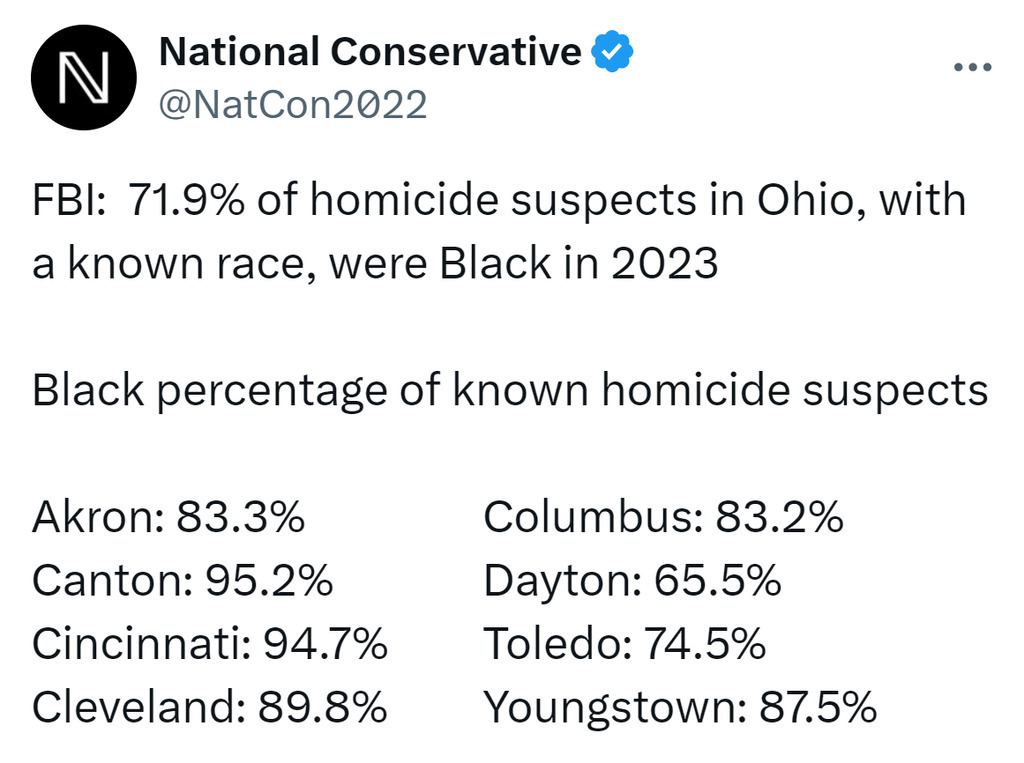Select the Toledo: 74.5% entry
Viewport: 1024px width, 763px height.
click(624, 643)
